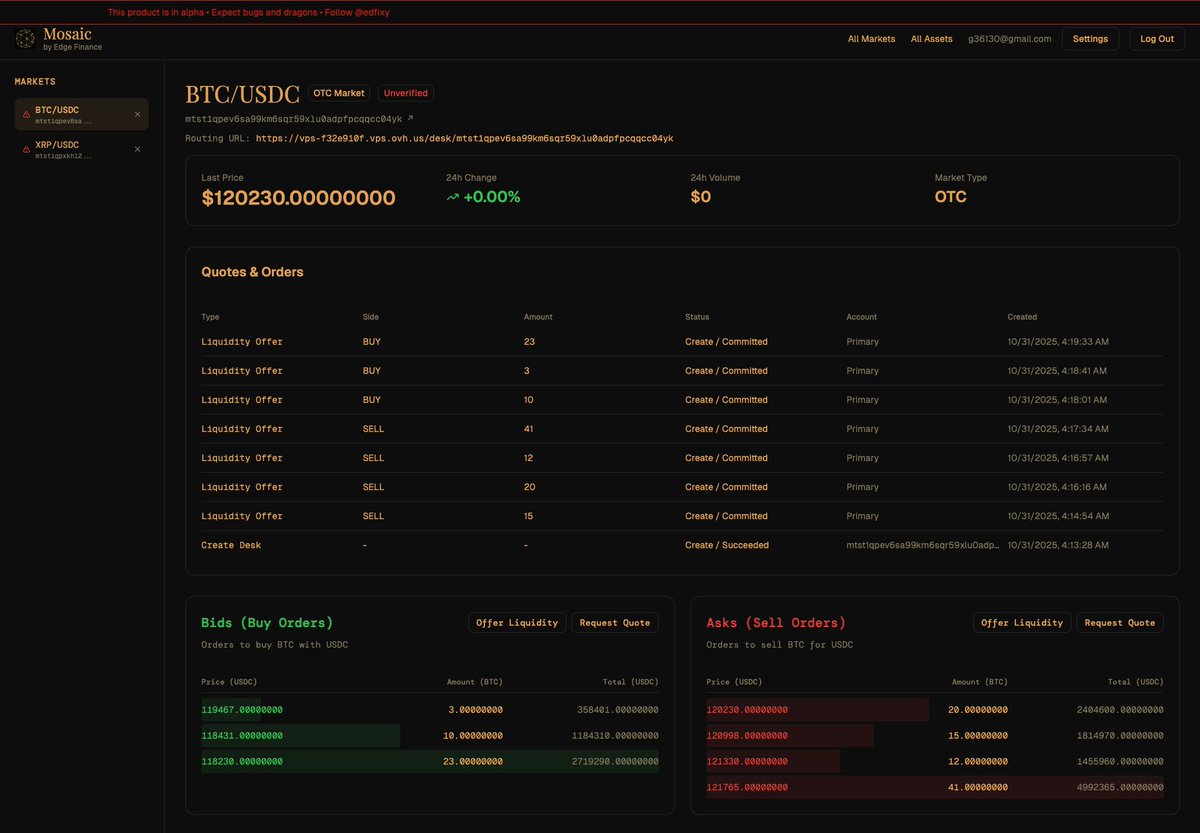This screenshot has height=833, width=1200.
Task: Click Request Quote in the Asks panel
Action: (x=1120, y=622)
